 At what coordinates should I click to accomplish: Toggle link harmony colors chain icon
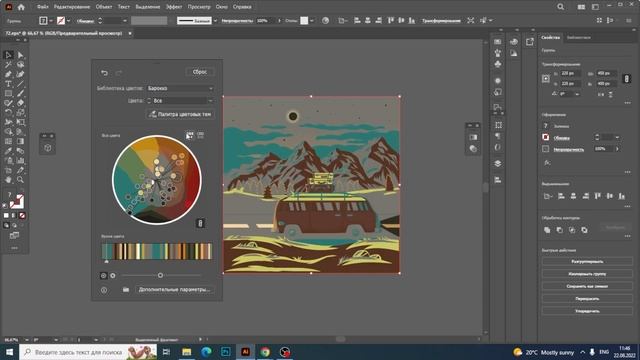coord(200,223)
